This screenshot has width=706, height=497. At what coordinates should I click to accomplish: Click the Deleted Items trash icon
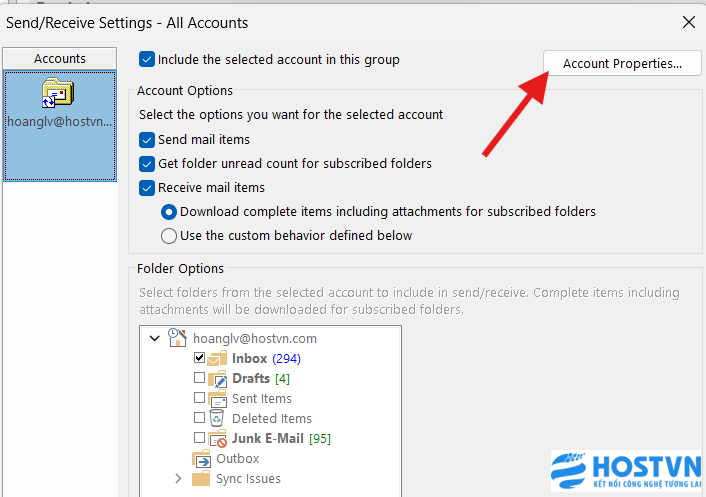click(217, 418)
